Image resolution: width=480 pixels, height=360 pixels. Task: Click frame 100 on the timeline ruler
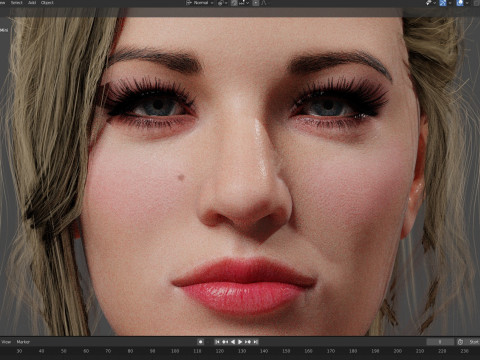click(175, 351)
